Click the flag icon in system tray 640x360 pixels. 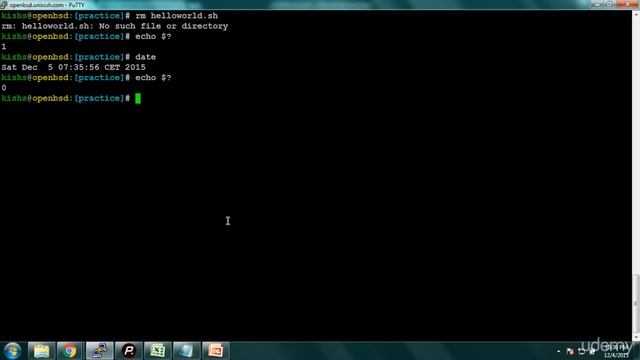(x=570, y=351)
